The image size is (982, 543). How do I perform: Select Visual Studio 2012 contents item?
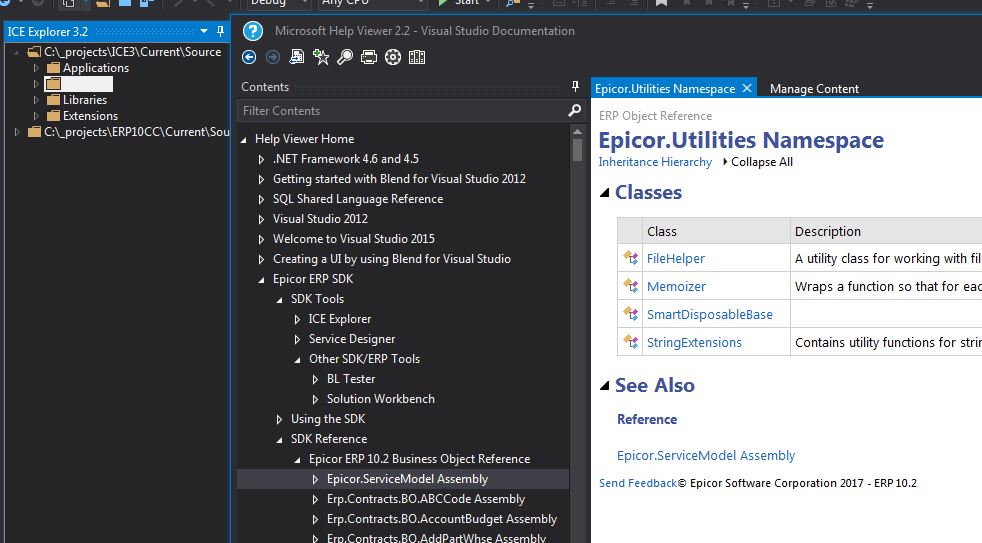coord(320,219)
